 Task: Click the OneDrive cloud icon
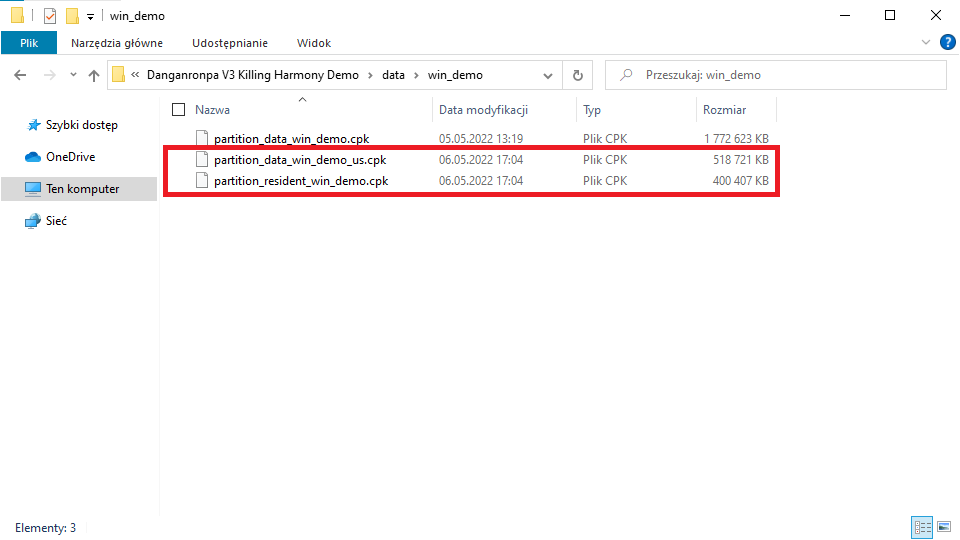tap(33, 157)
